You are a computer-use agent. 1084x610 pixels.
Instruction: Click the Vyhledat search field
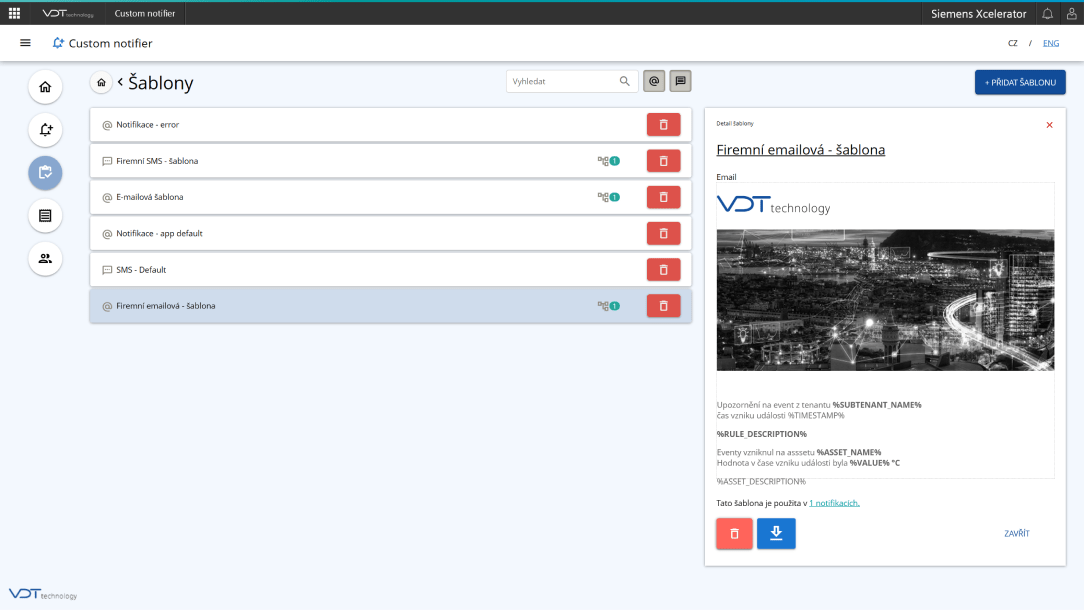tap(562, 81)
